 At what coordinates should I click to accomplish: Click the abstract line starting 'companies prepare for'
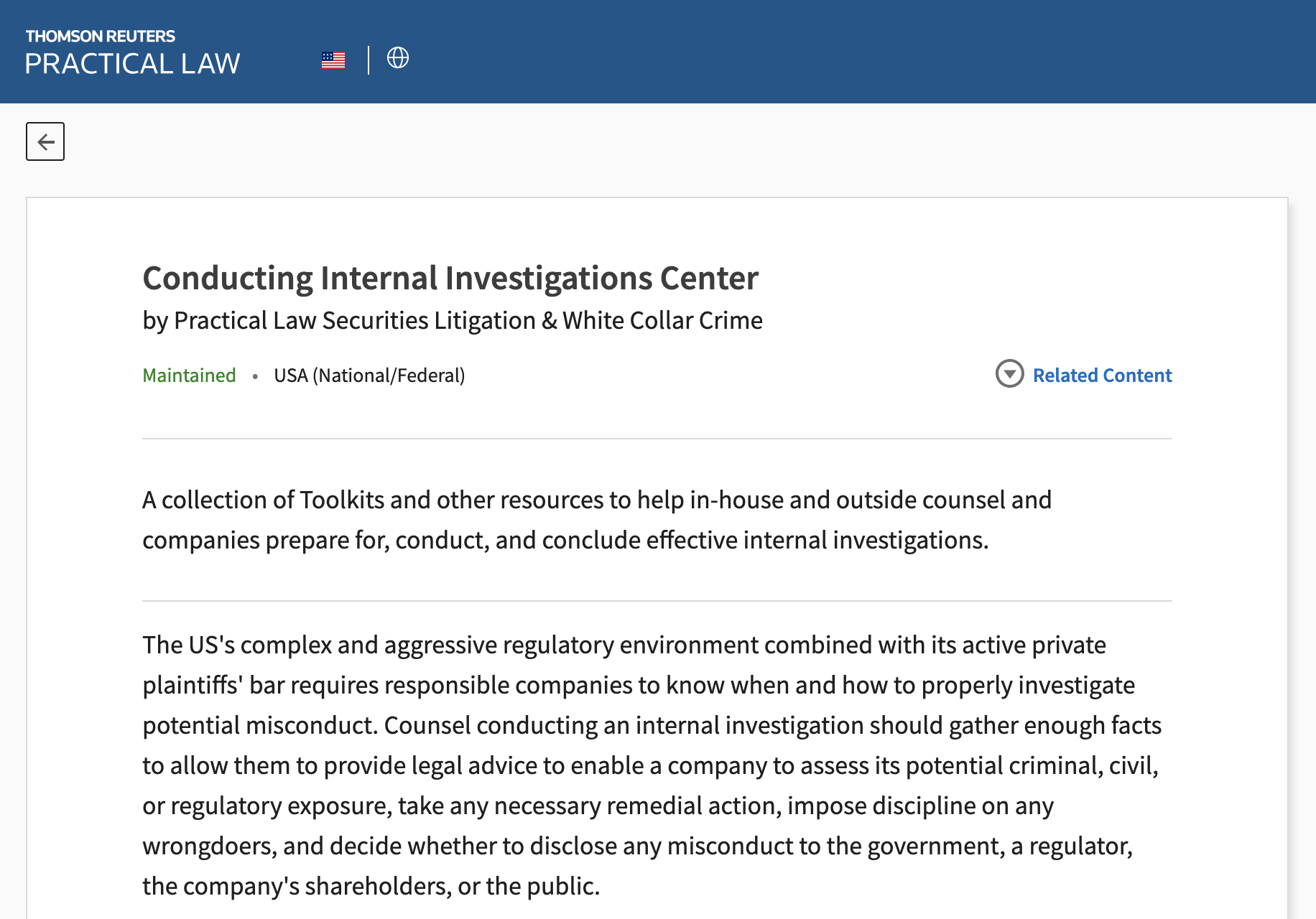[x=565, y=540]
